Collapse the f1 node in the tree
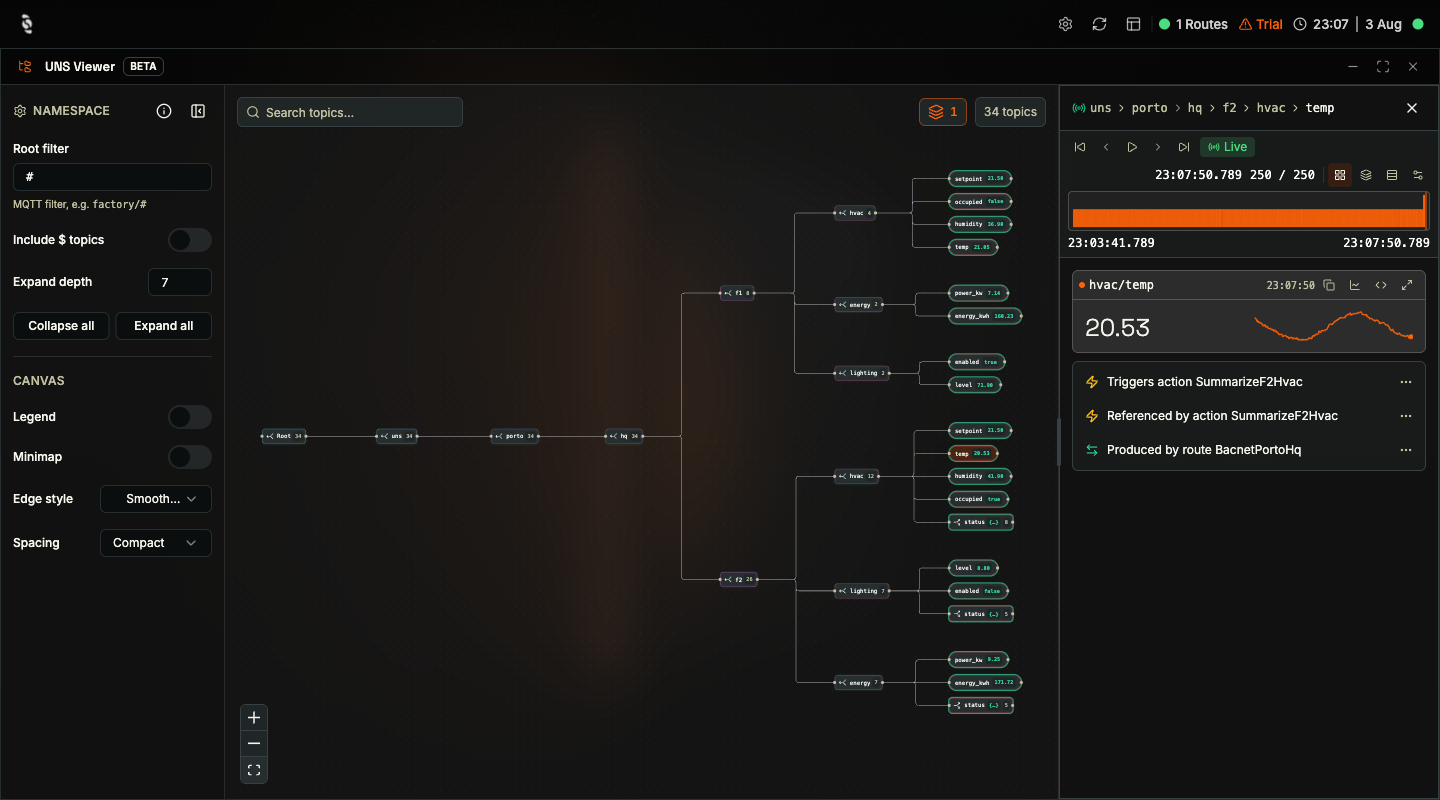 [x=738, y=293]
